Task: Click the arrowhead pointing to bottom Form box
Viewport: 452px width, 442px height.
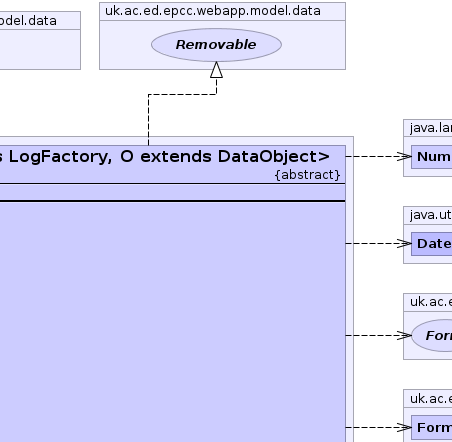Action: pyautogui.click(x=404, y=427)
